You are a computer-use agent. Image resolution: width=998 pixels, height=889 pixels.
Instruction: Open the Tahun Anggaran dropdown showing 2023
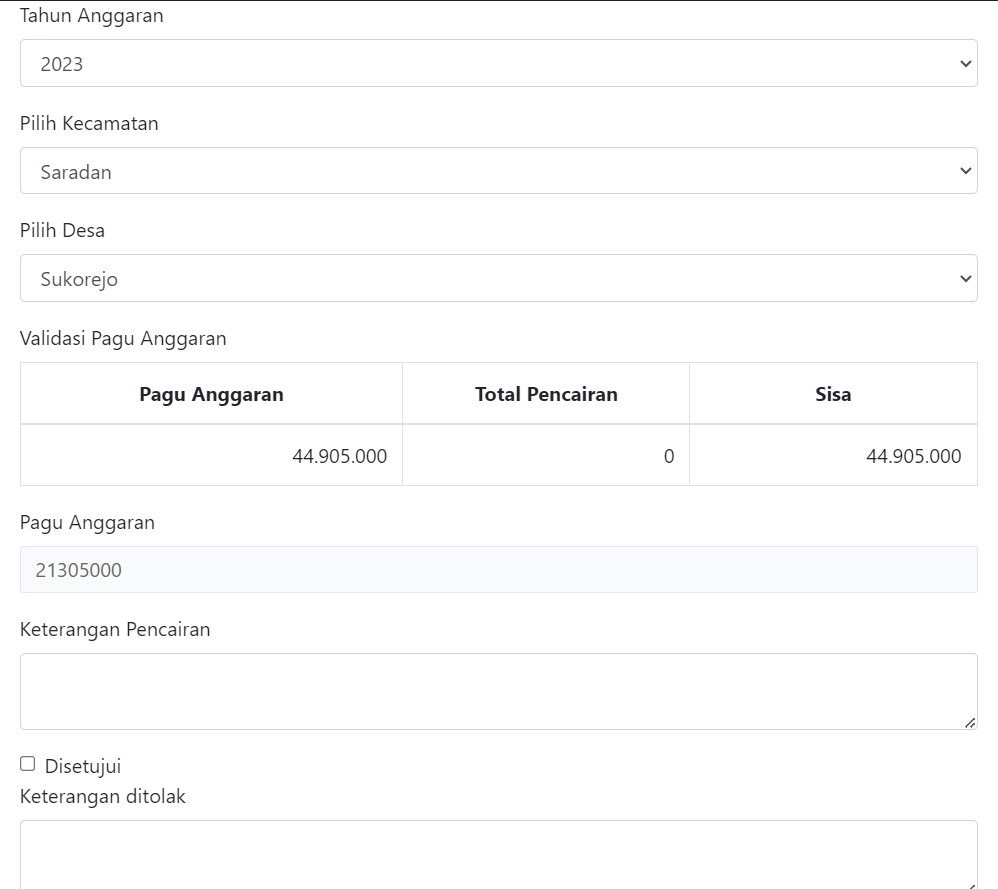(498, 63)
